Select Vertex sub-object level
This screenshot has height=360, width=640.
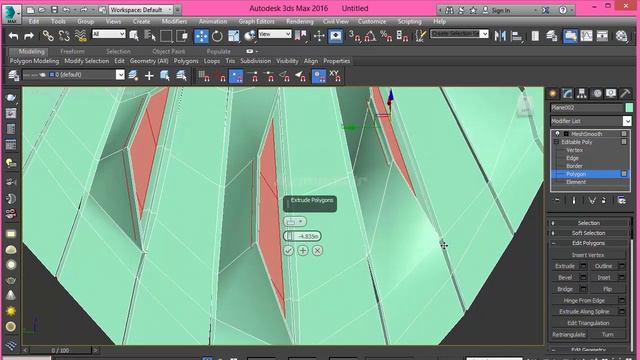point(574,150)
